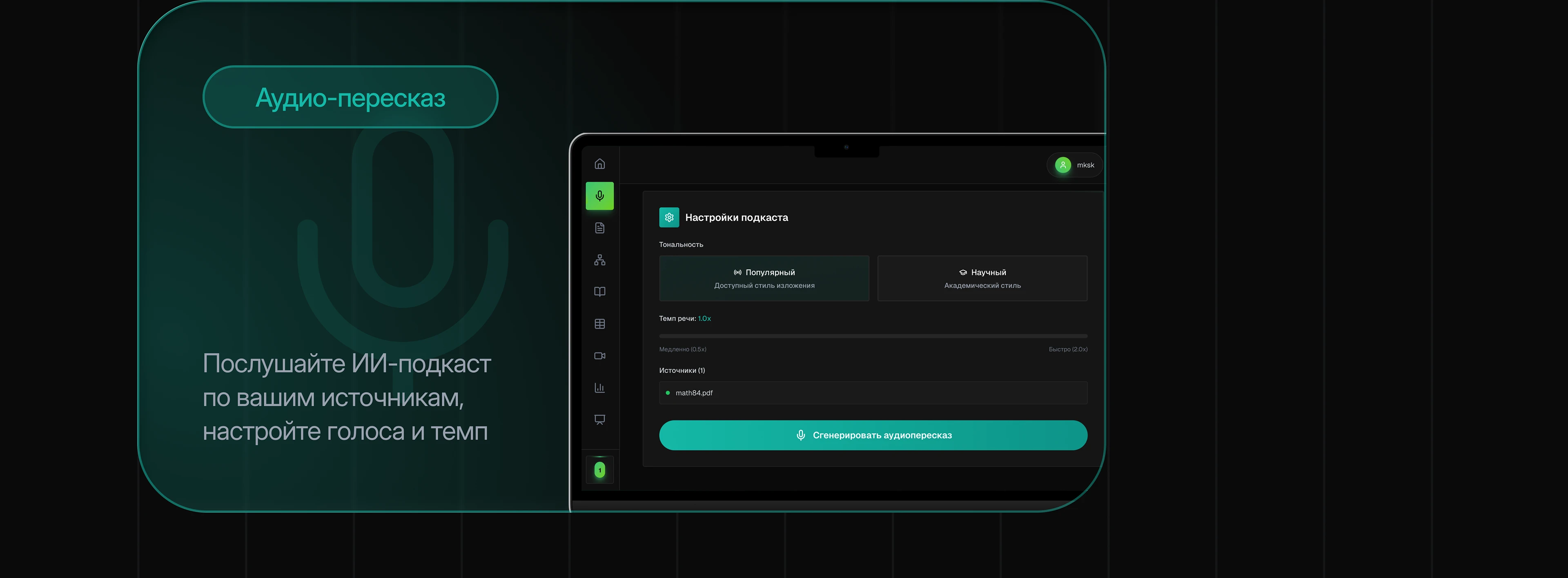Open the table grid sidebar icon

point(599,324)
